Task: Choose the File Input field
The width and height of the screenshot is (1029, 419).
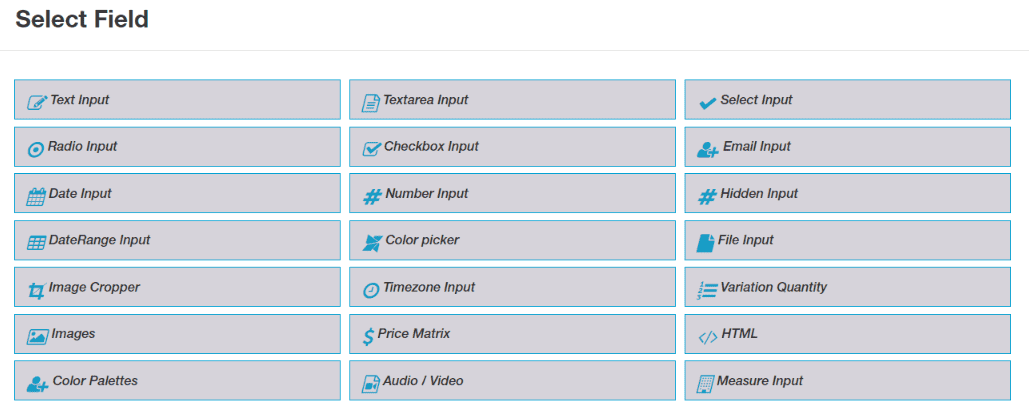Action: point(847,241)
